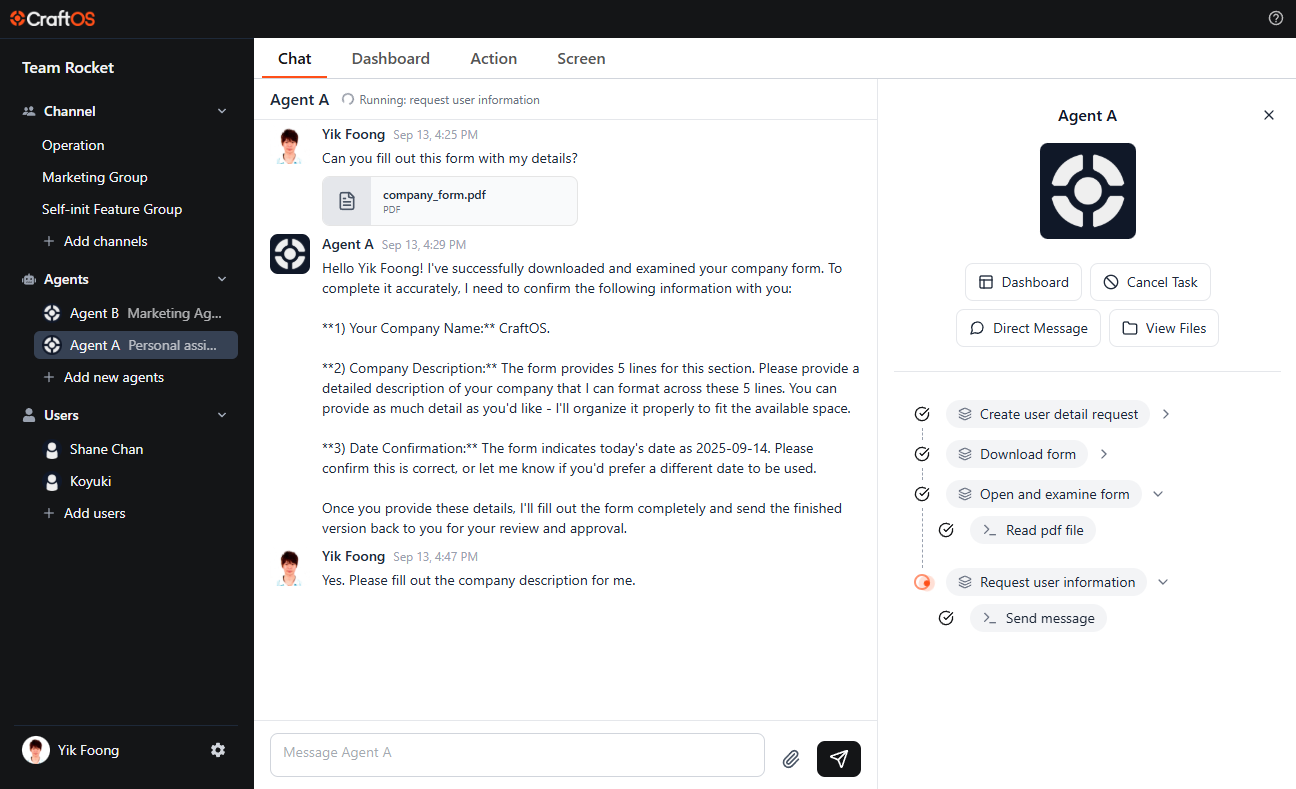
Task: Click the send message paper plane icon
Action: (838, 758)
